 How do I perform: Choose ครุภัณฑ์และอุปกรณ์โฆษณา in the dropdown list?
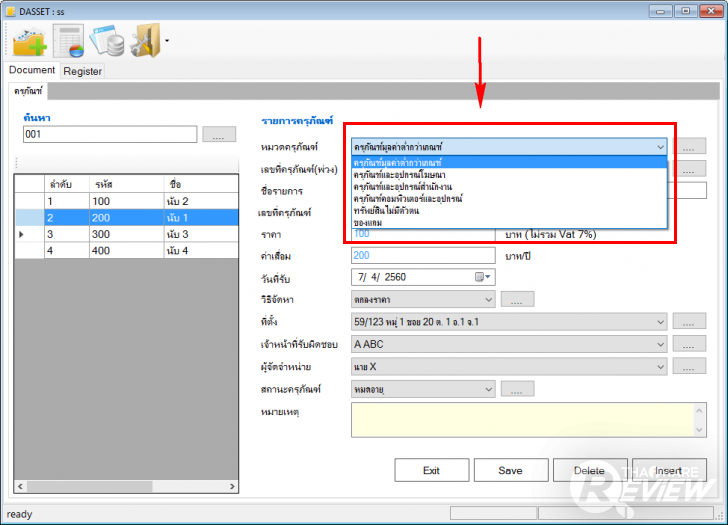(x=509, y=175)
